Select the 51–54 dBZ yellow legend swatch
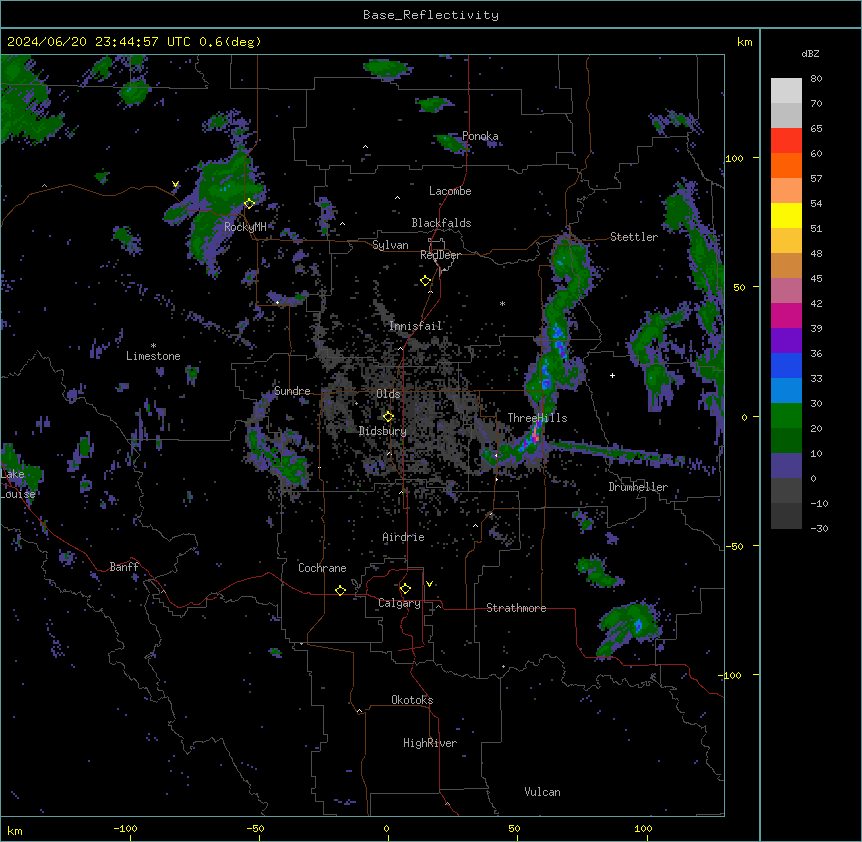 click(x=786, y=215)
